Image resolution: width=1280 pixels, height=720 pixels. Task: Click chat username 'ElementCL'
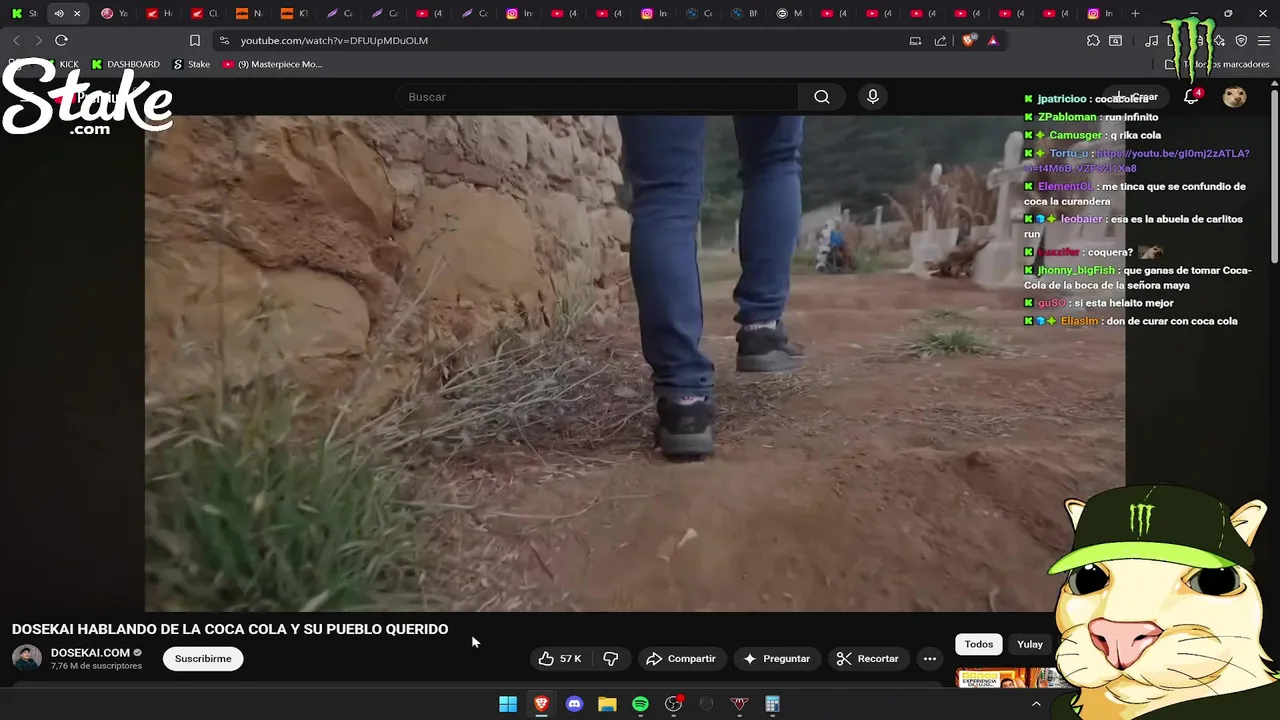coord(1065,186)
